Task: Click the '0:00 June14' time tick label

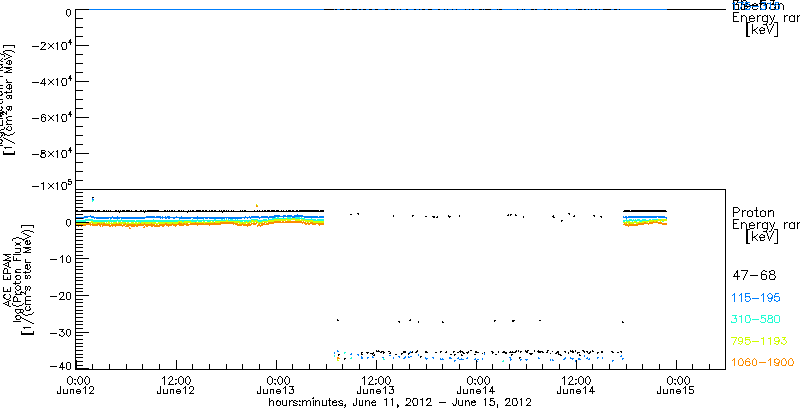Action: pyautogui.click(x=476, y=384)
